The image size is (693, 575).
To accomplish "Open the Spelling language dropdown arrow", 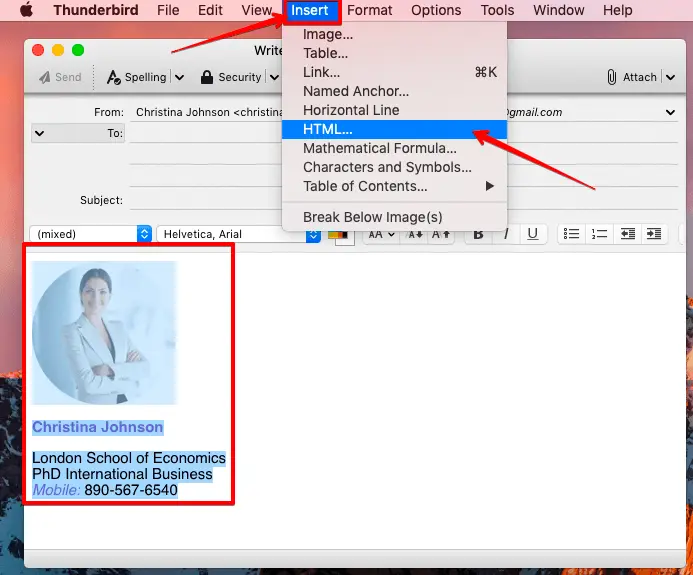I will 179,78.
